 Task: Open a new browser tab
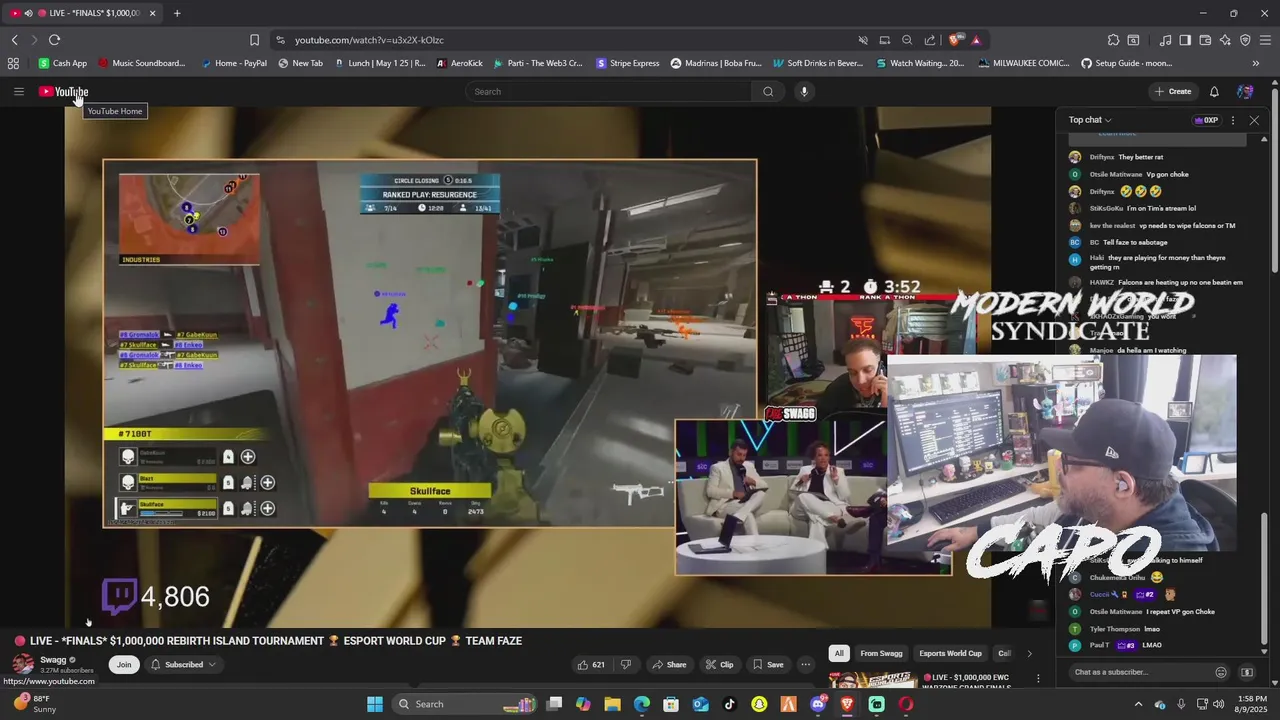pos(177,13)
